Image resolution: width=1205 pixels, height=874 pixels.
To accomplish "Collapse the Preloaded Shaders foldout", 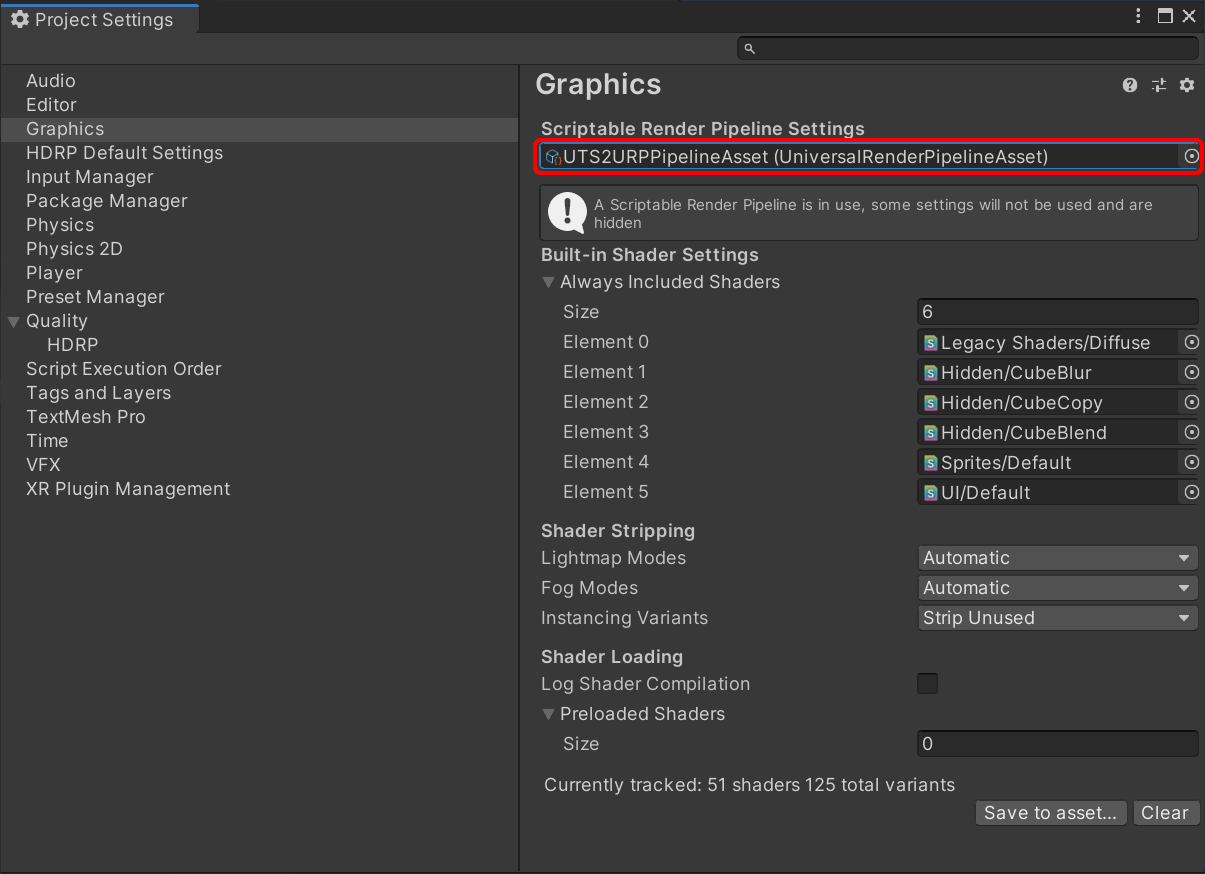I will 548,715.
